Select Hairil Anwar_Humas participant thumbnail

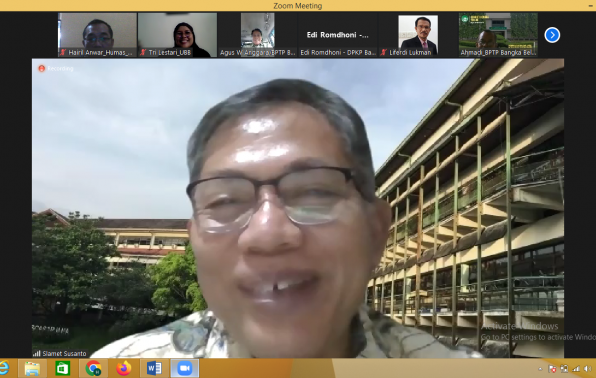click(97, 35)
